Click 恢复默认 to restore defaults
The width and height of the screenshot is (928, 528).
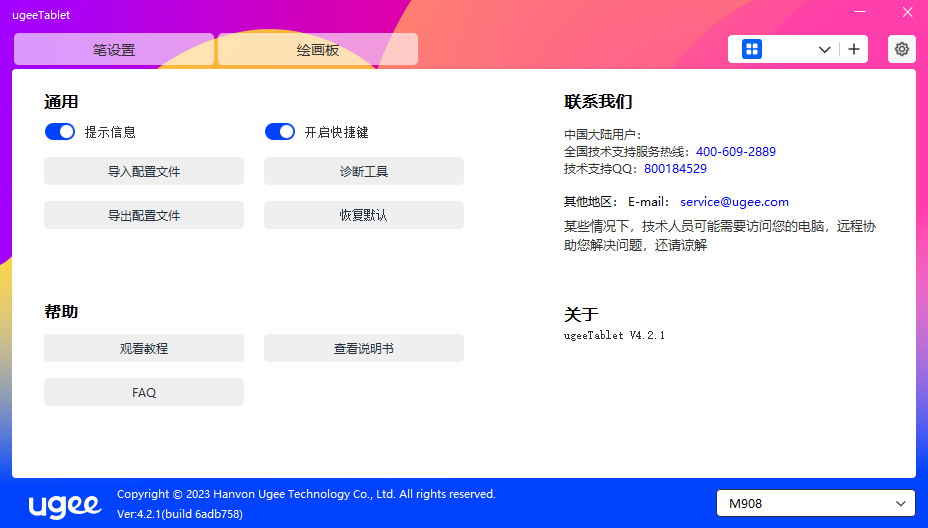click(x=364, y=215)
